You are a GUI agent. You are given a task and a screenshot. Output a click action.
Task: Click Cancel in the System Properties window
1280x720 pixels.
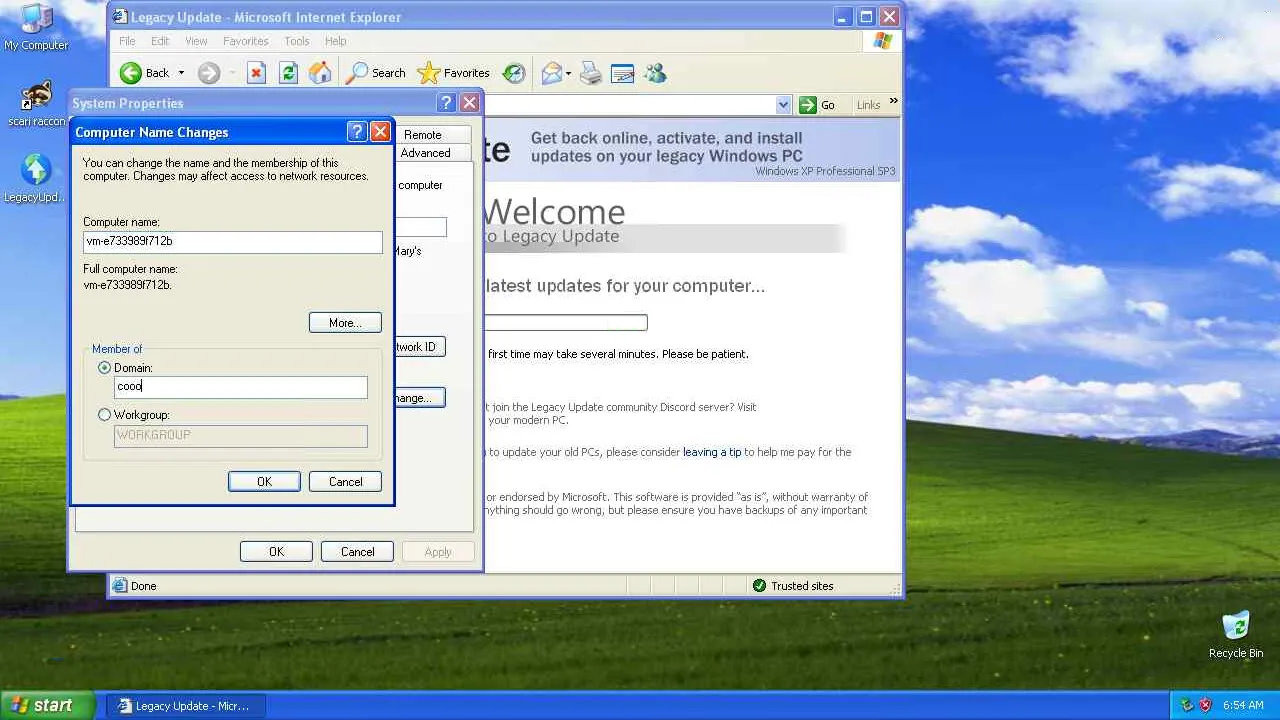[x=357, y=552]
